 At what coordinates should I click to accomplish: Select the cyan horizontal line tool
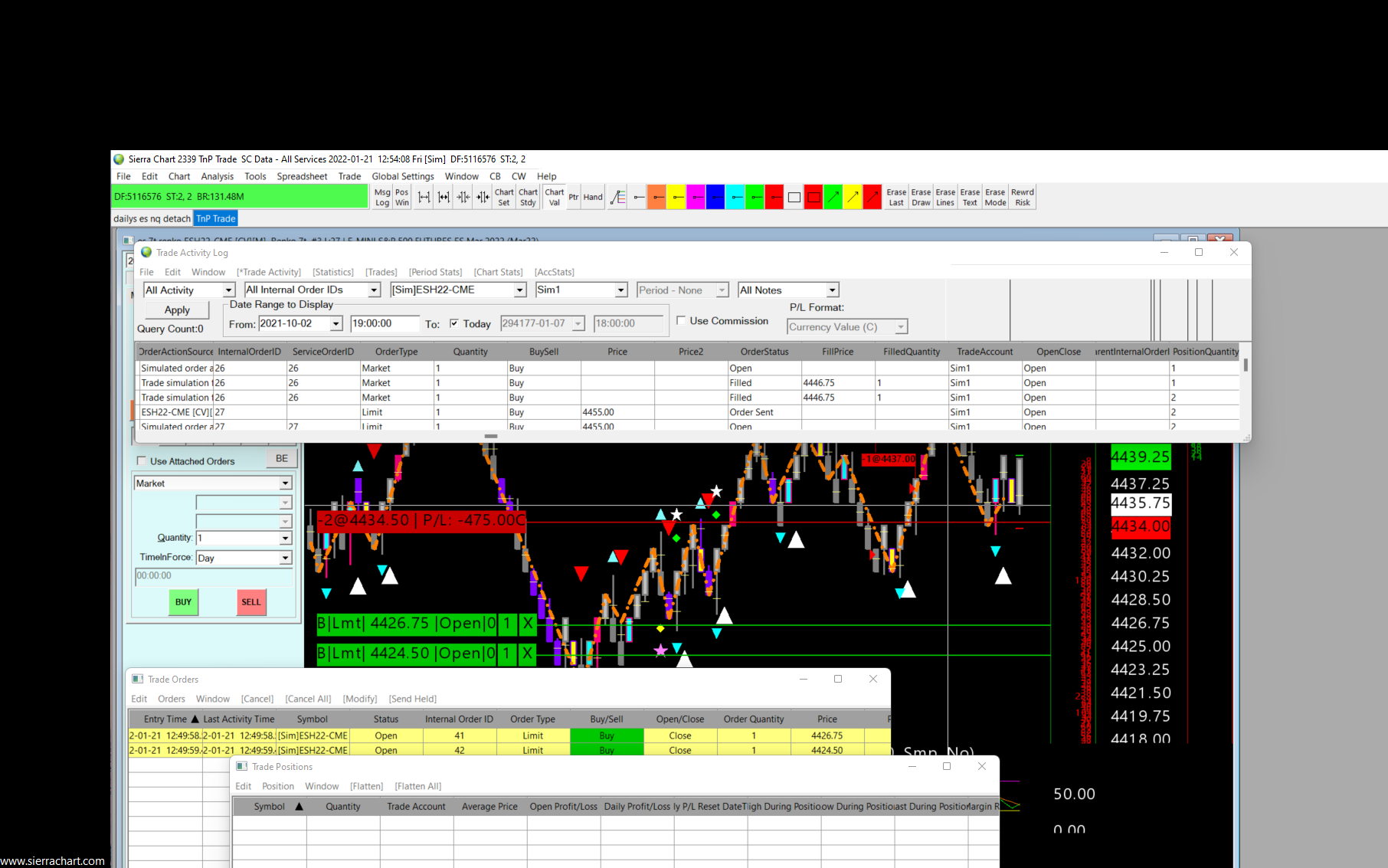click(x=735, y=198)
